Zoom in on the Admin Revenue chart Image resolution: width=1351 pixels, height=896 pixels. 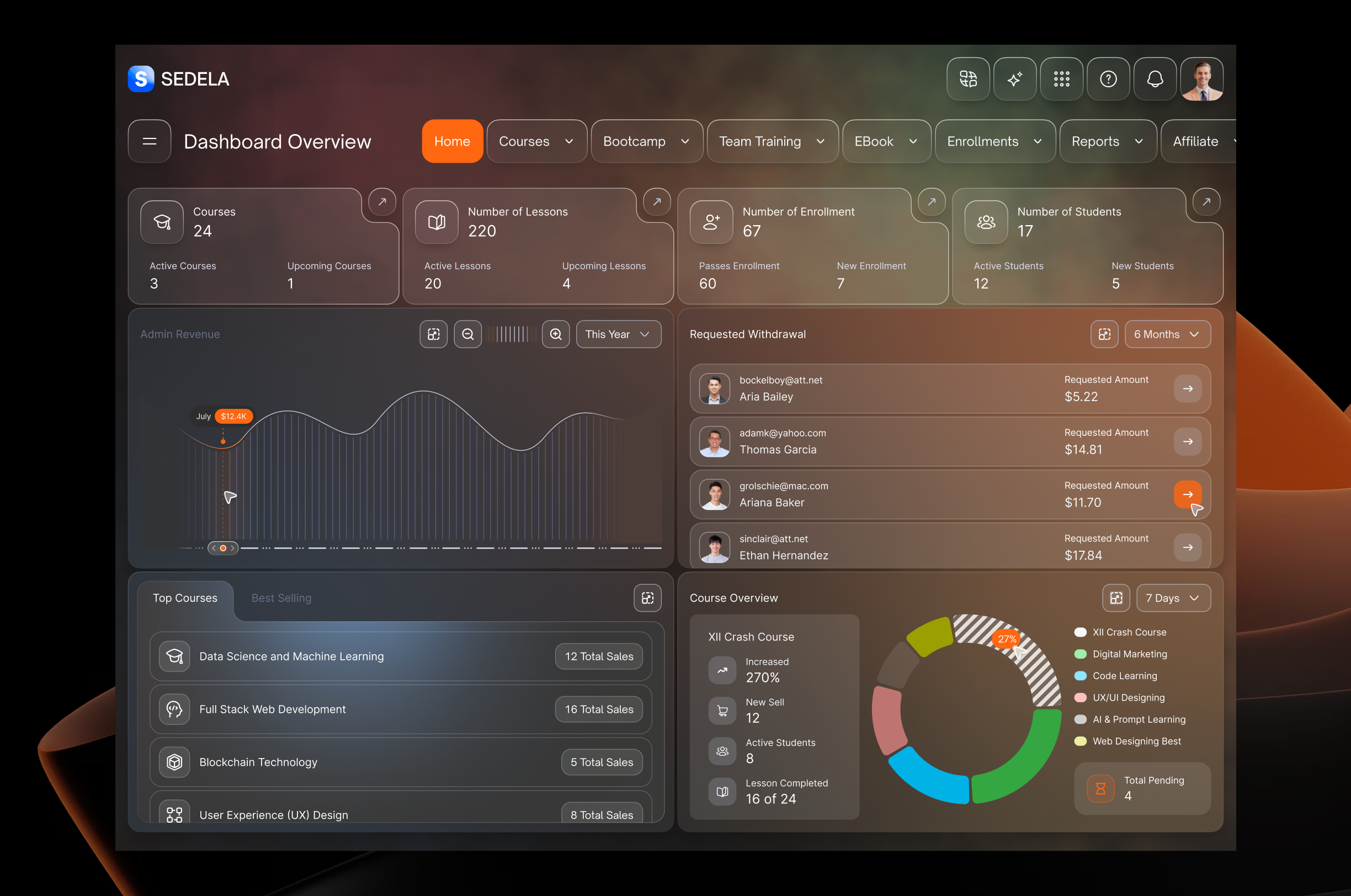tap(555, 334)
